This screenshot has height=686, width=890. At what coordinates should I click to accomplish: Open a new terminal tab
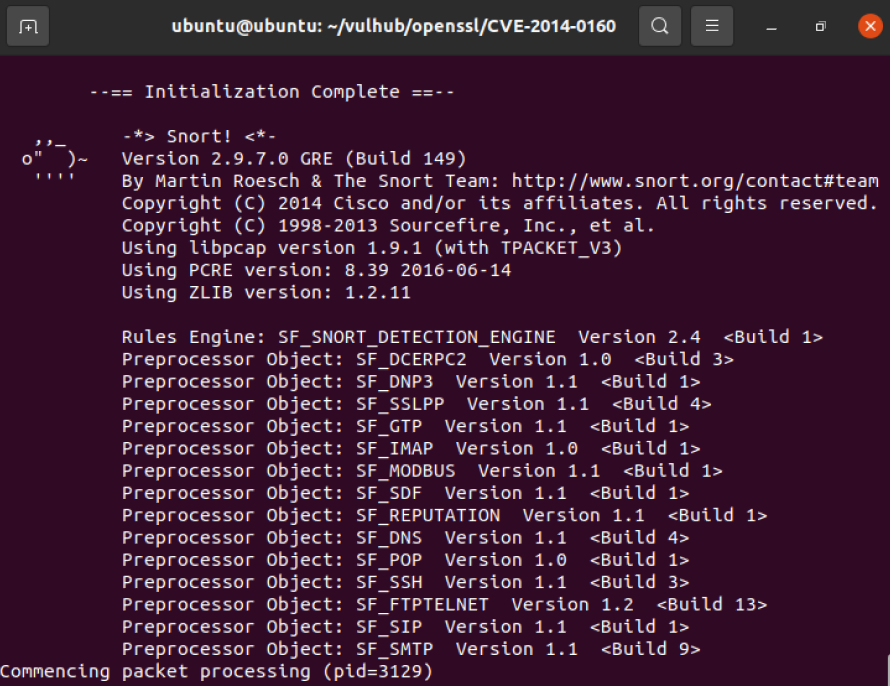(x=28, y=26)
